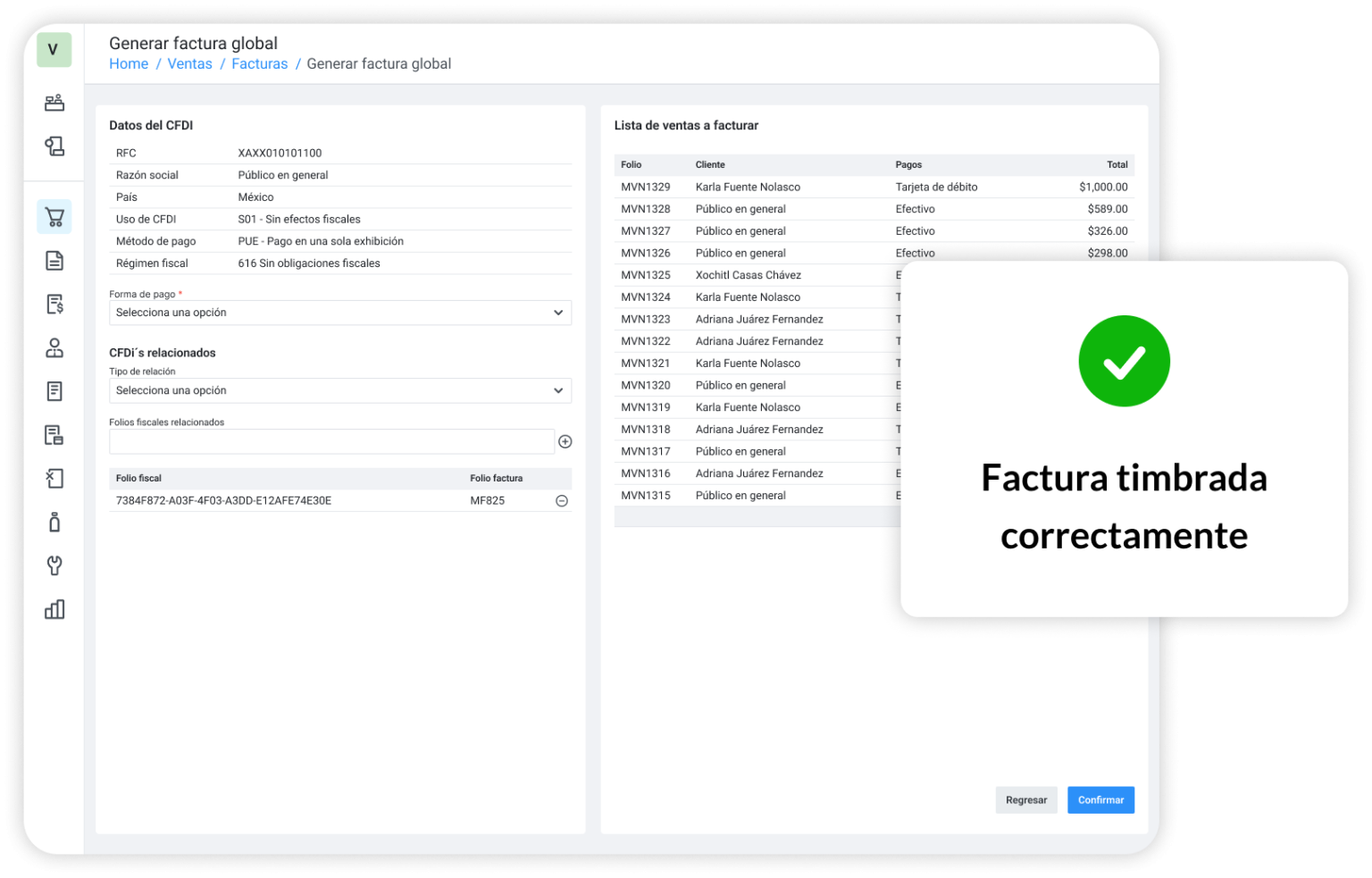Open the Tipo de relación dropdown
The height and width of the screenshot is (878, 1372).
(x=339, y=390)
